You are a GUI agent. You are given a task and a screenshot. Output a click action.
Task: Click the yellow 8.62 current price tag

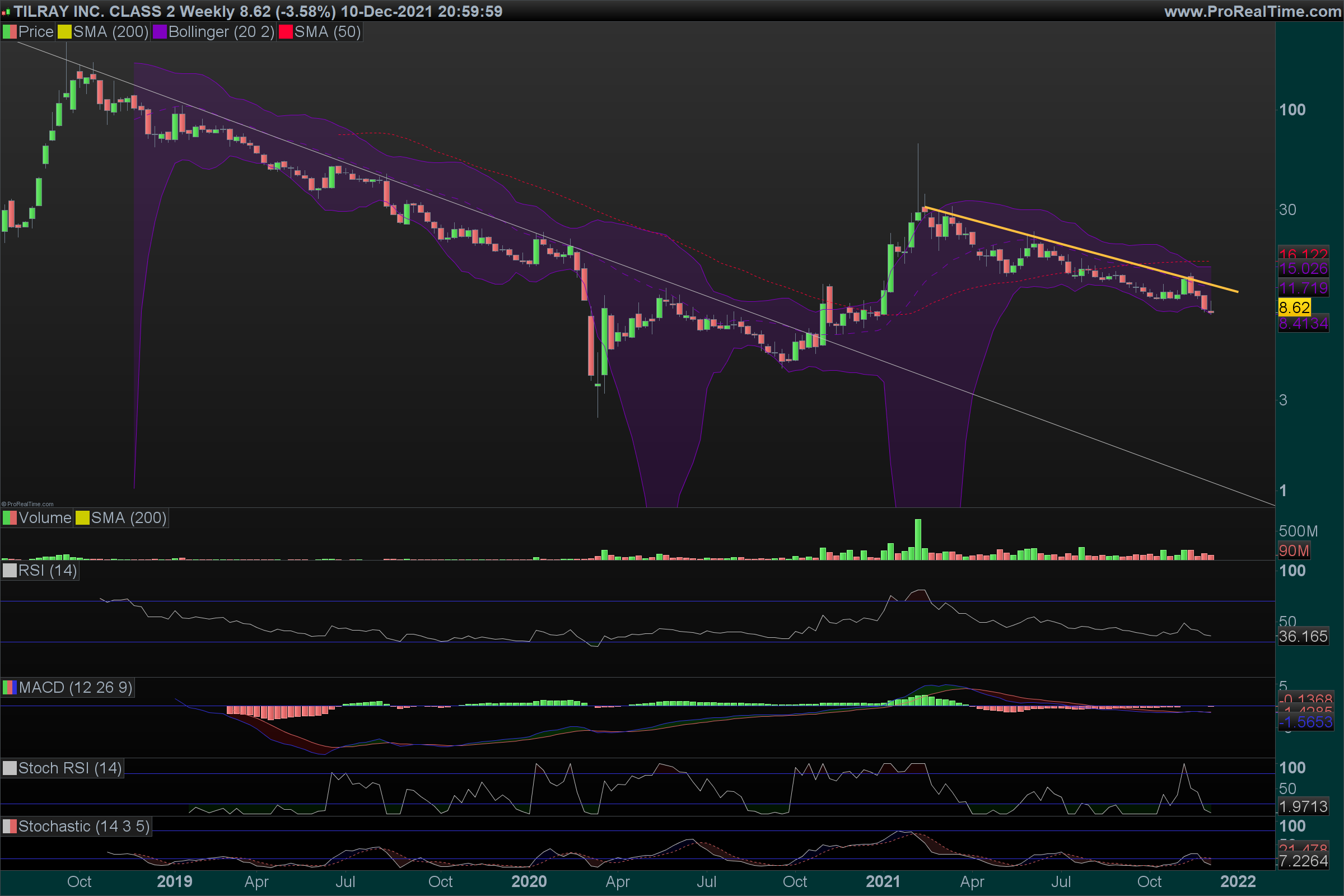coord(1294,307)
